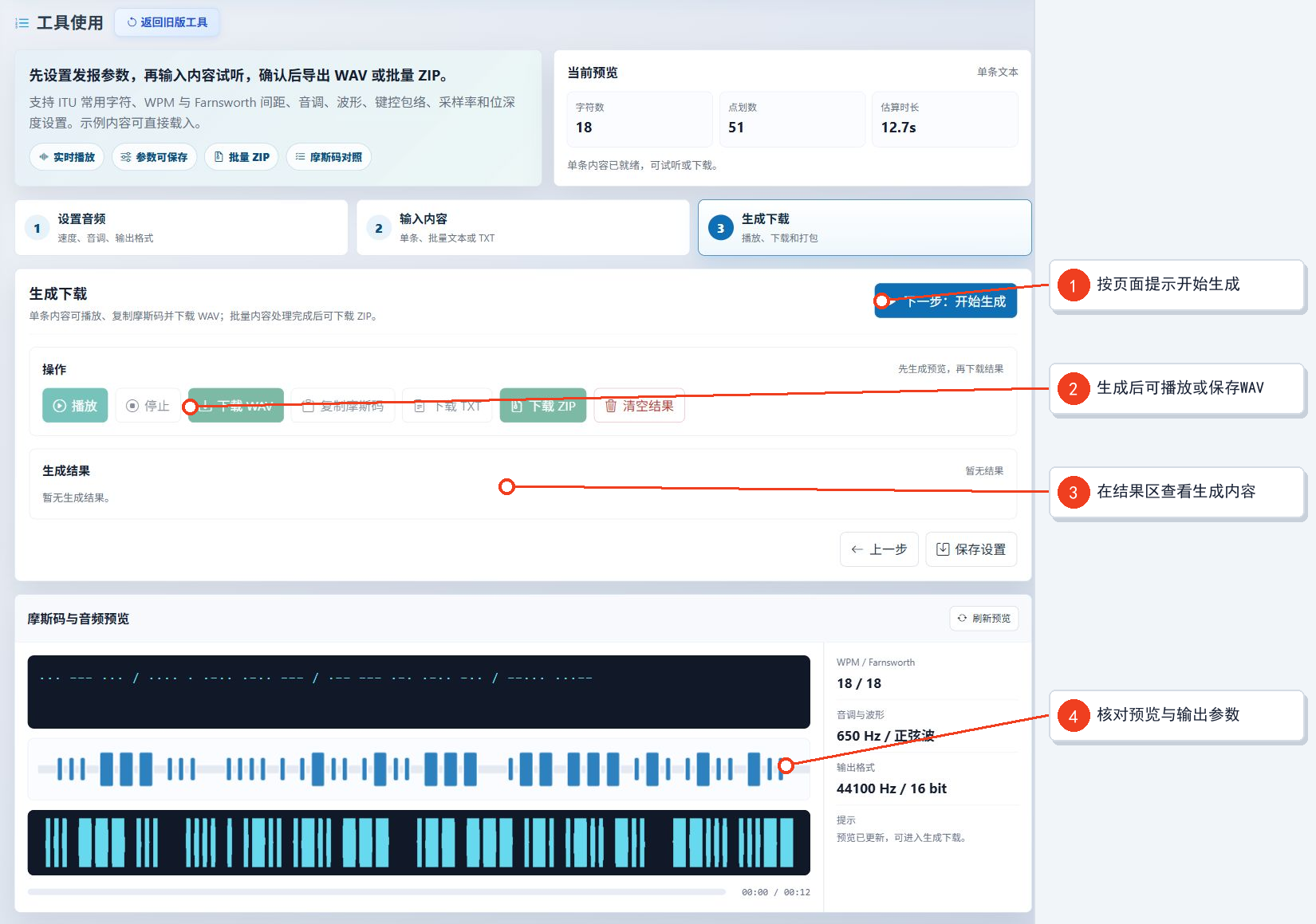Screen dimensions: 1316x924
Task: Select the 参数可保存 tag
Action: 154,157
